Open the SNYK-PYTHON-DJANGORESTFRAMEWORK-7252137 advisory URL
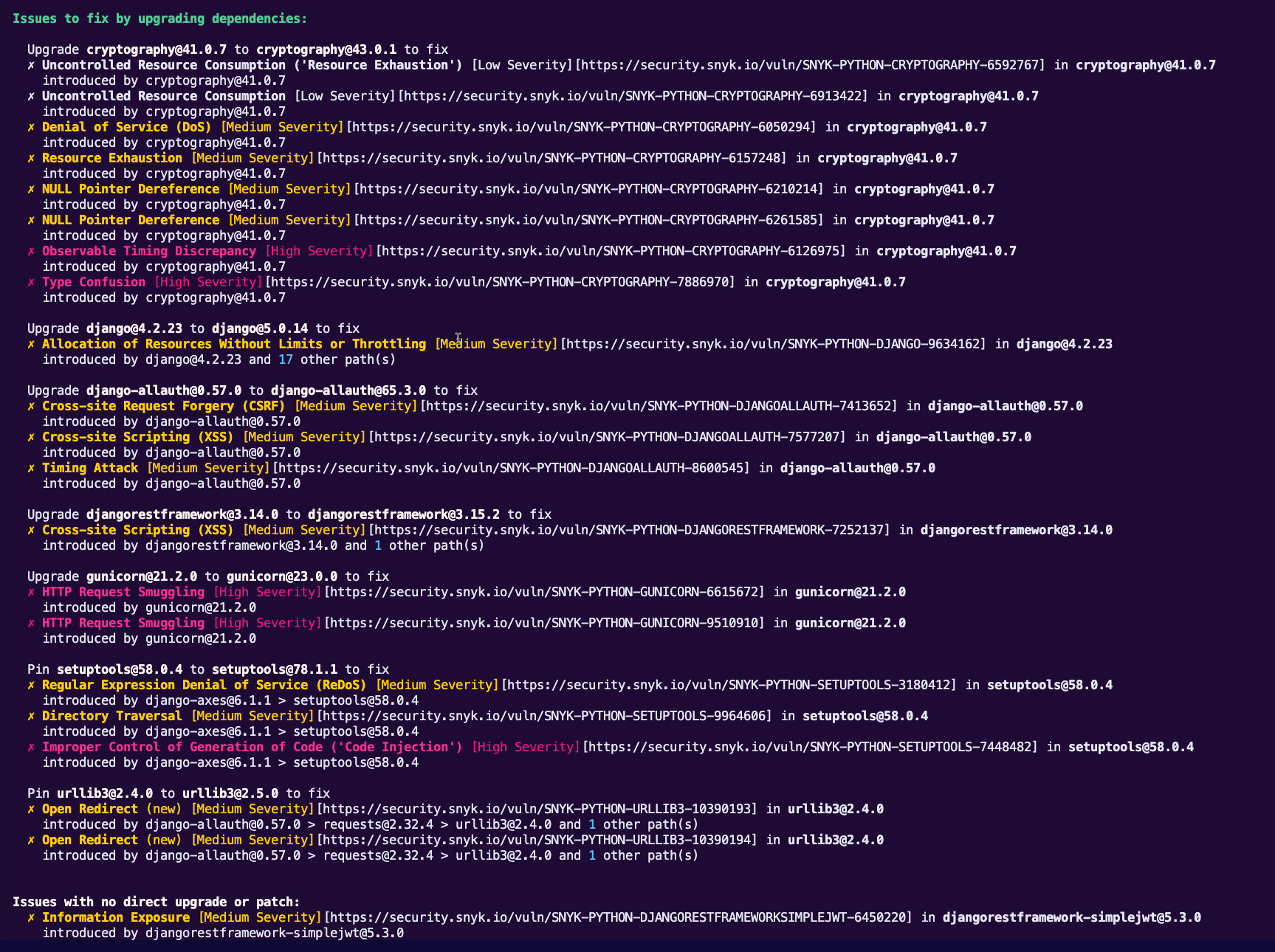The image size is (1275, 952). click(629, 530)
